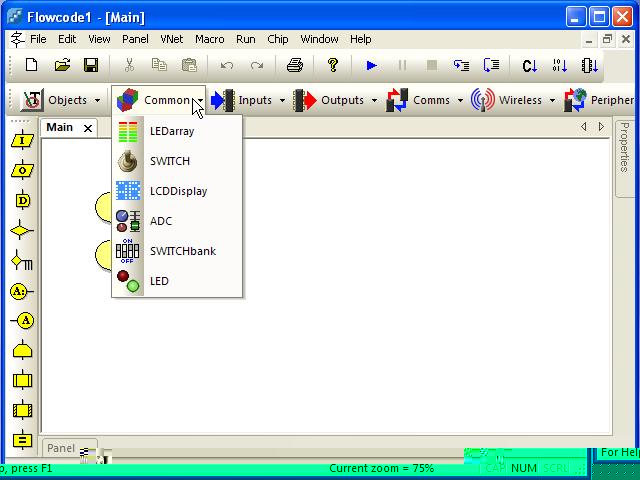The height and width of the screenshot is (480, 640).
Task: Open the Peripheral components dropdown
Action: (x=600, y=100)
